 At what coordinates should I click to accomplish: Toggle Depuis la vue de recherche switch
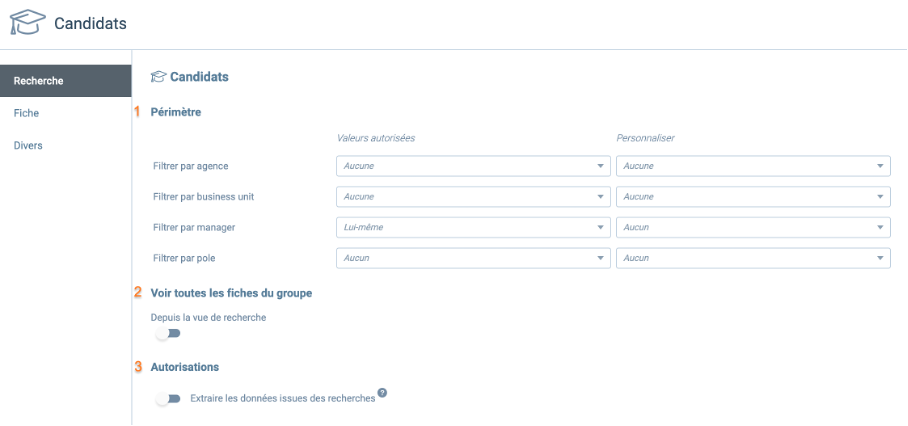(169, 333)
